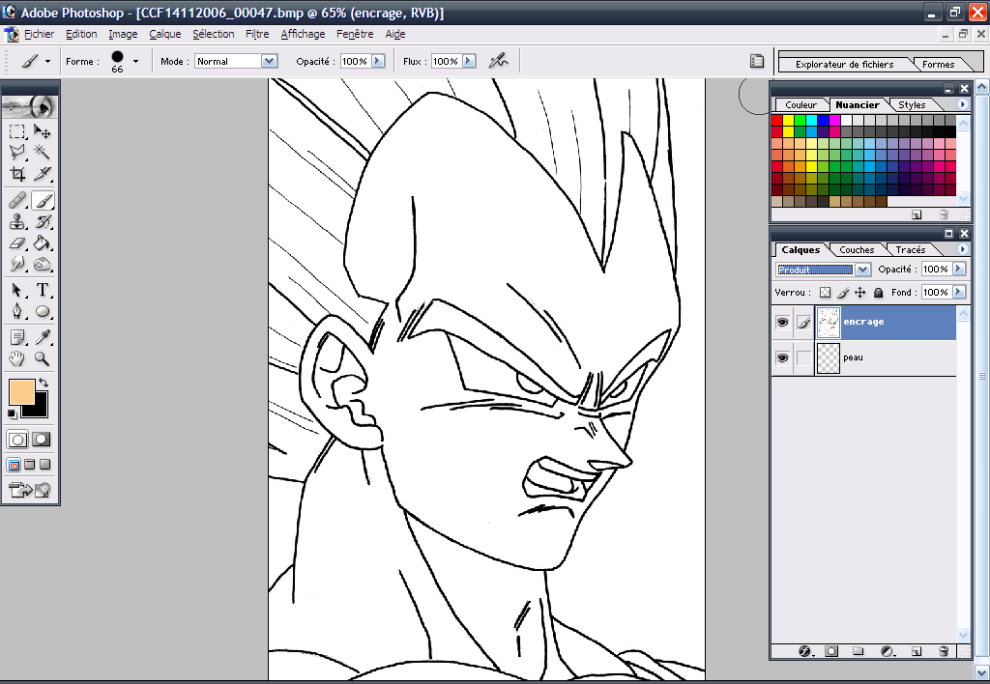This screenshot has height=684, width=990.
Task: Select the Ellipse shape tool
Action: (42, 311)
